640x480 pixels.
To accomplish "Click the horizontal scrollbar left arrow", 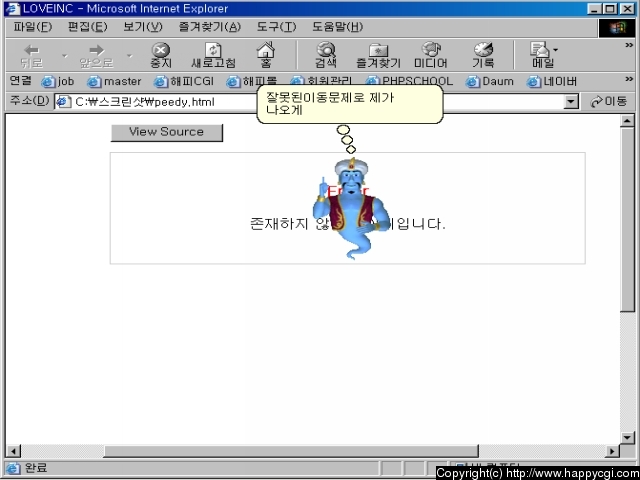I will [13, 451].
